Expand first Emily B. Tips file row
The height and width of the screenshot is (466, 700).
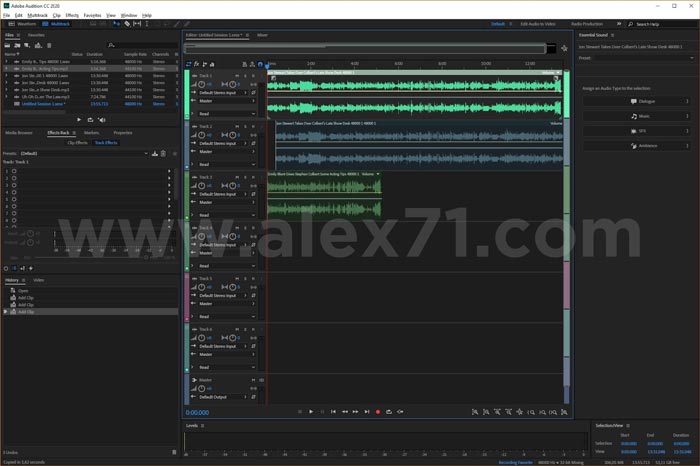coord(6,62)
